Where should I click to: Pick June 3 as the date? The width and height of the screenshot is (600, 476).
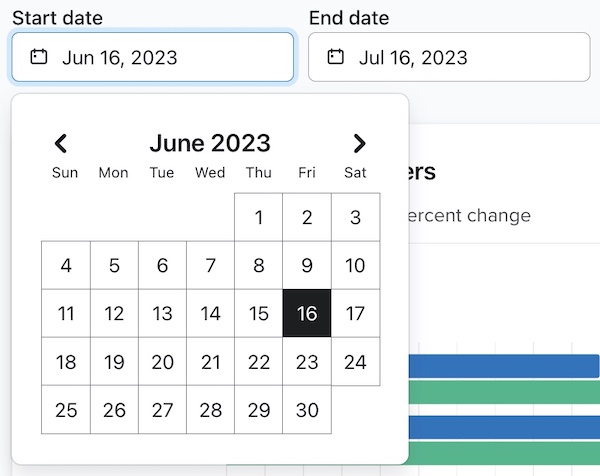coord(355,218)
